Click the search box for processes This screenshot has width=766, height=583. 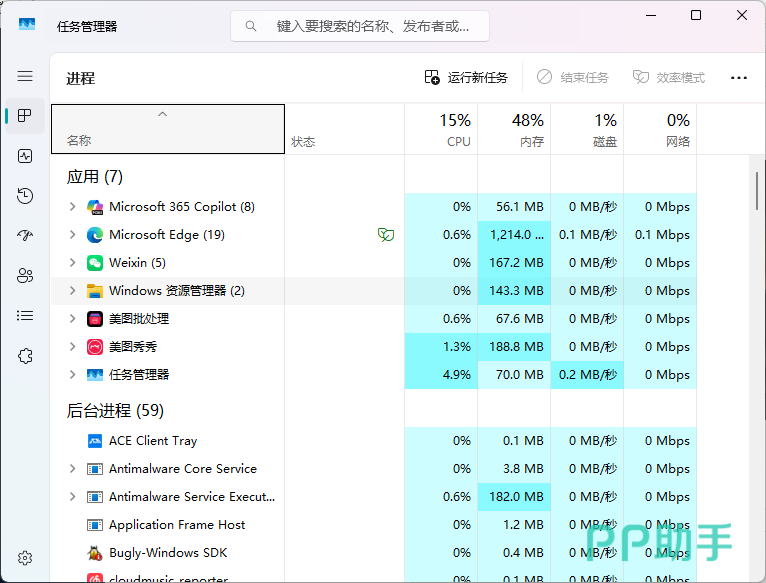click(360, 26)
